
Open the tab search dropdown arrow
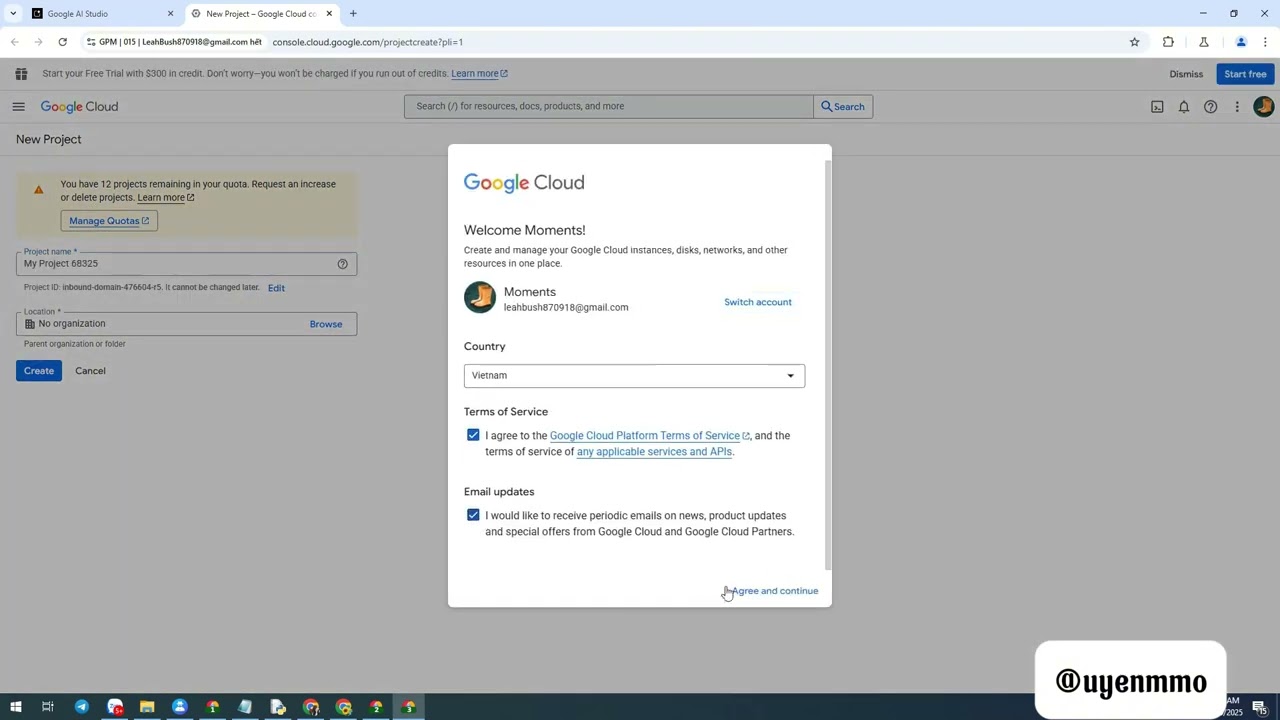(13, 14)
